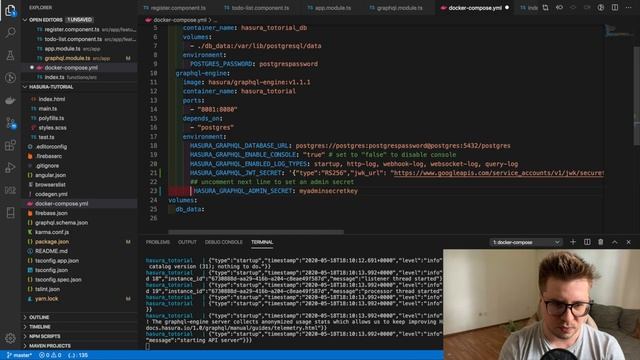
Task: Place cursor on HASURA_GRAPHQL_ADMIN_SECRET line 23
Action: pyautogui.click(x=276, y=191)
